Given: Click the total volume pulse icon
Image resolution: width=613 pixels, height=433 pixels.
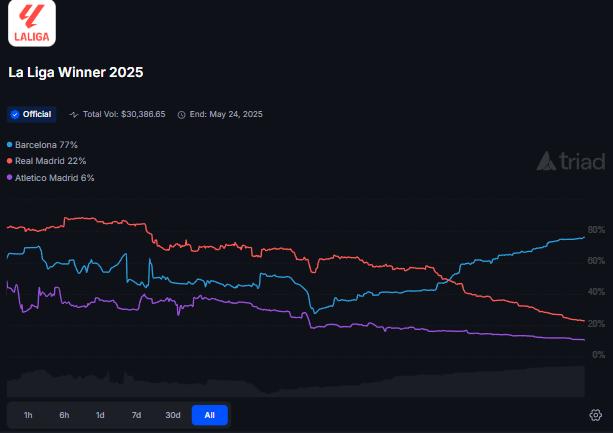Looking at the screenshot, I should tap(73, 115).
